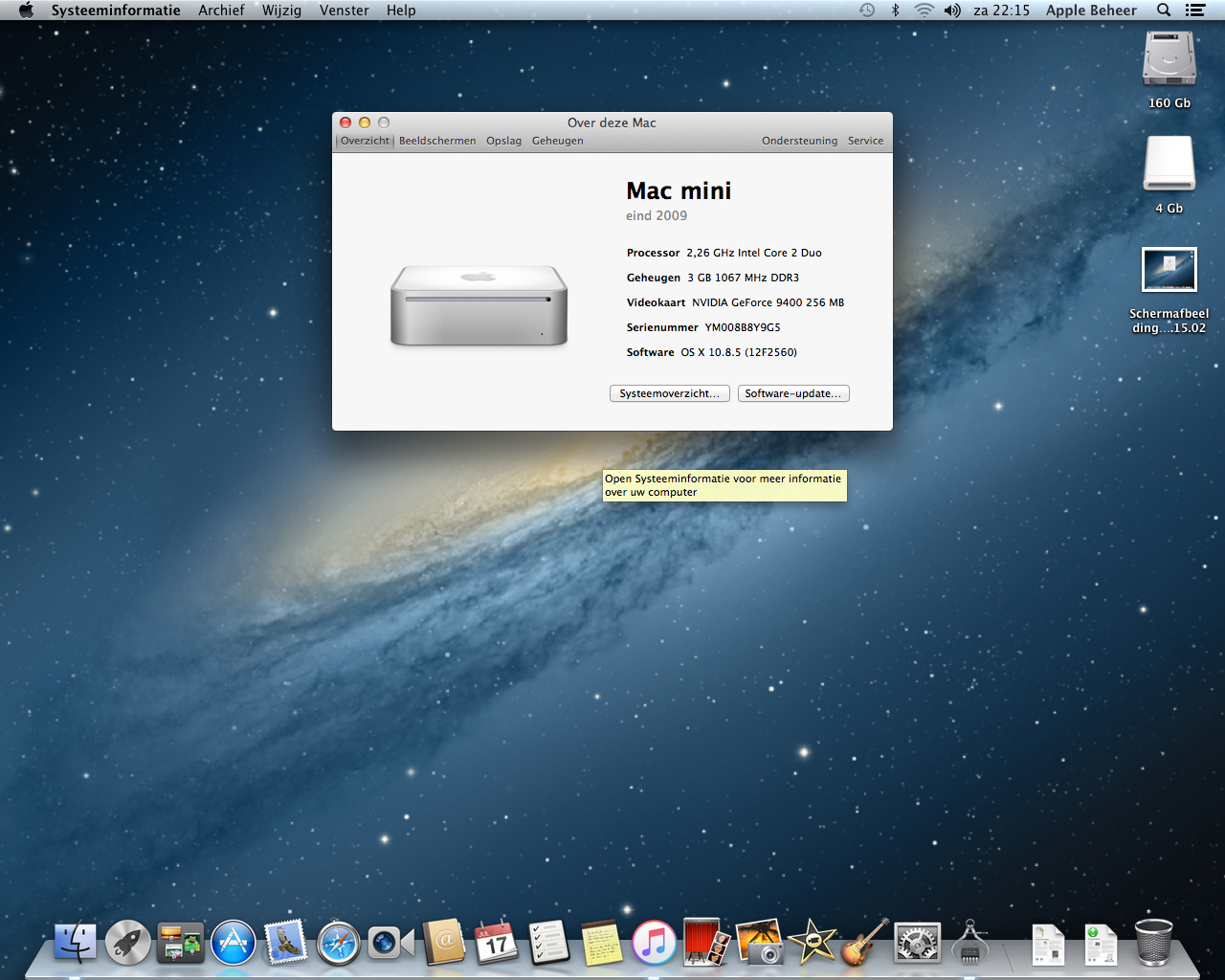This screenshot has width=1225, height=980.
Task: Launch Safari compass icon in Dock
Action: click(x=339, y=944)
